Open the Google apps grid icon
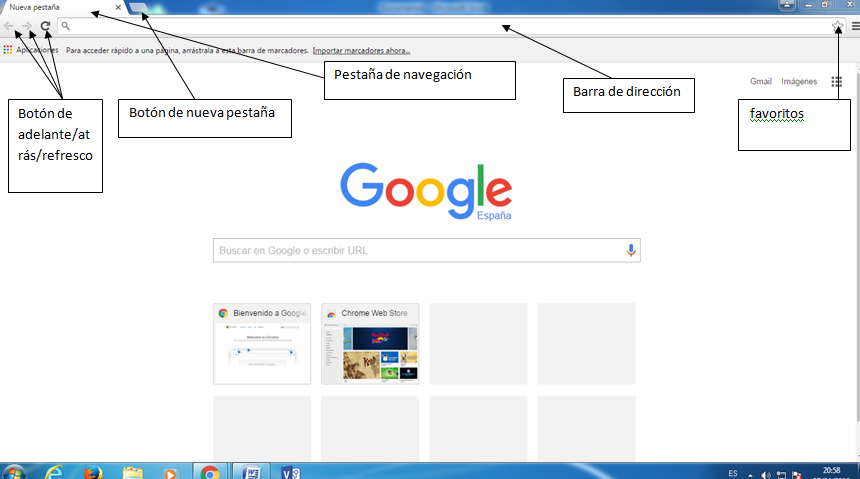Image resolution: width=860 pixels, height=479 pixels. [x=836, y=82]
